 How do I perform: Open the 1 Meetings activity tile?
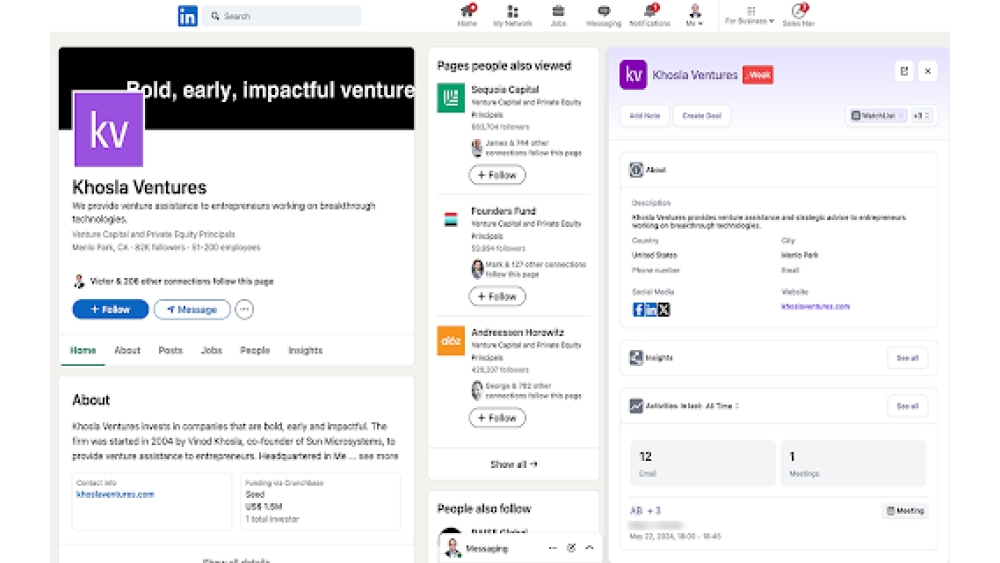(853, 463)
